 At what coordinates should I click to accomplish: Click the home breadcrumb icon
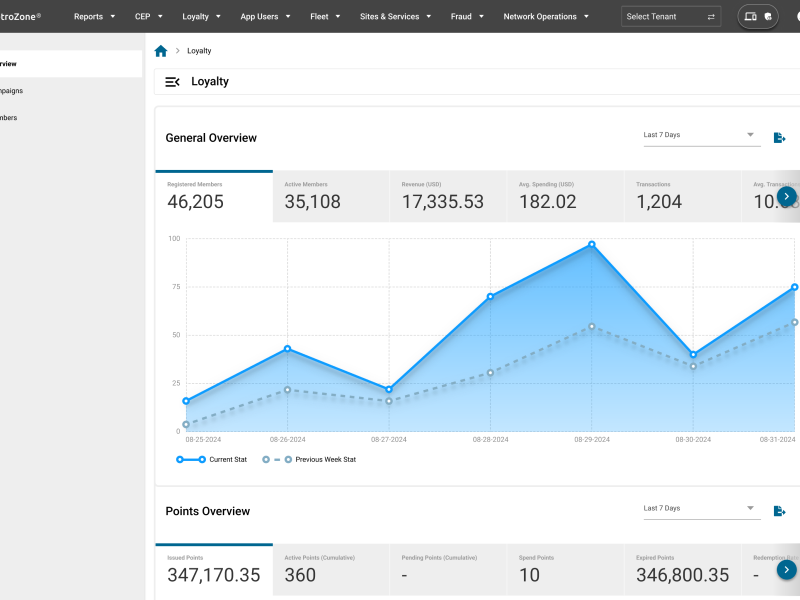click(x=160, y=50)
